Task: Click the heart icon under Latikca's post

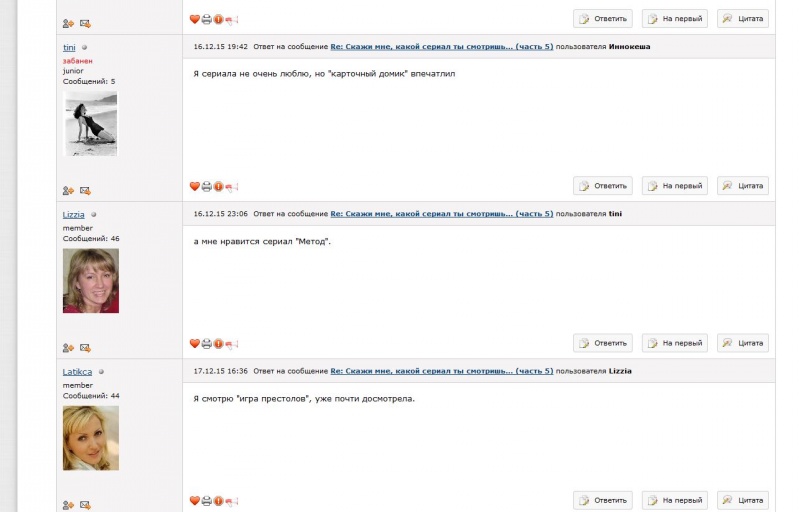Action: pos(194,501)
